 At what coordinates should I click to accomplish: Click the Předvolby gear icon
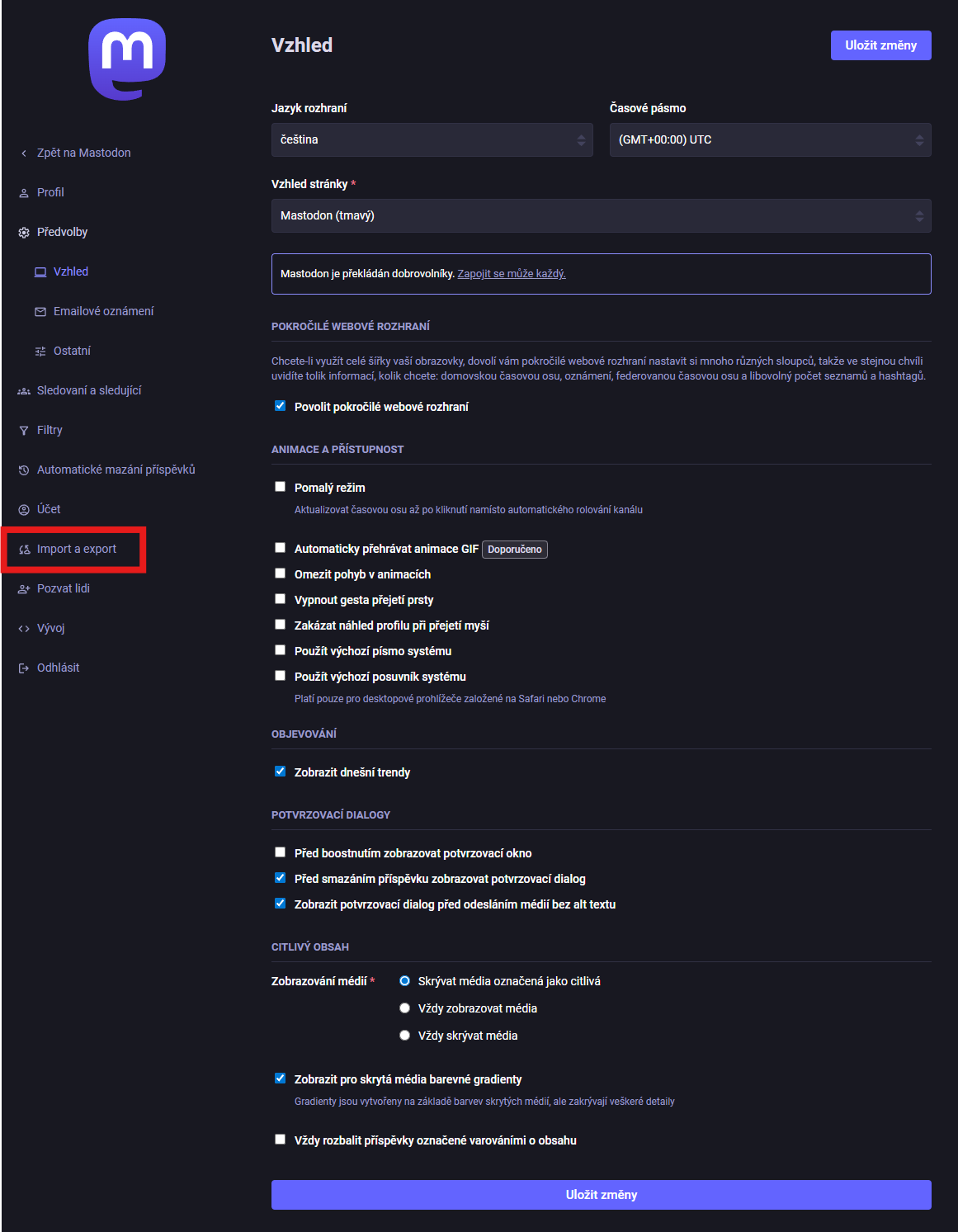[x=24, y=233]
